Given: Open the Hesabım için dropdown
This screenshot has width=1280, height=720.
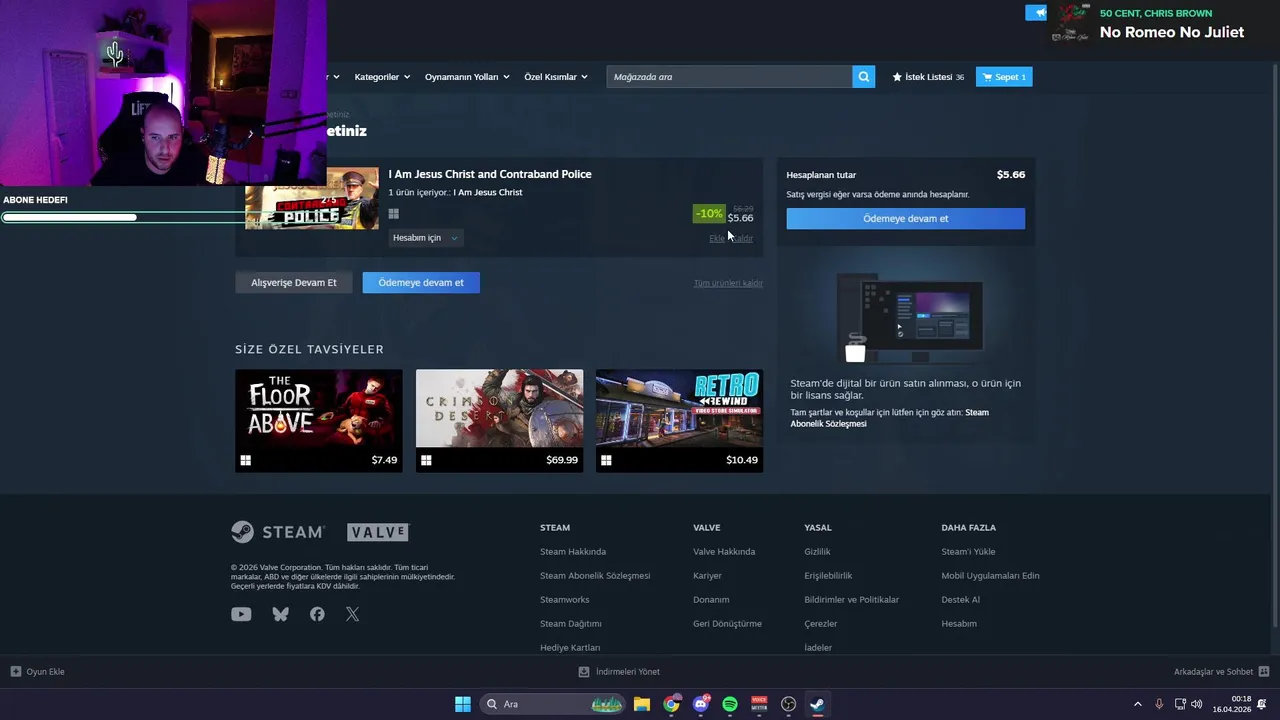Looking at the screenshot, I should [x=425, y=238].
